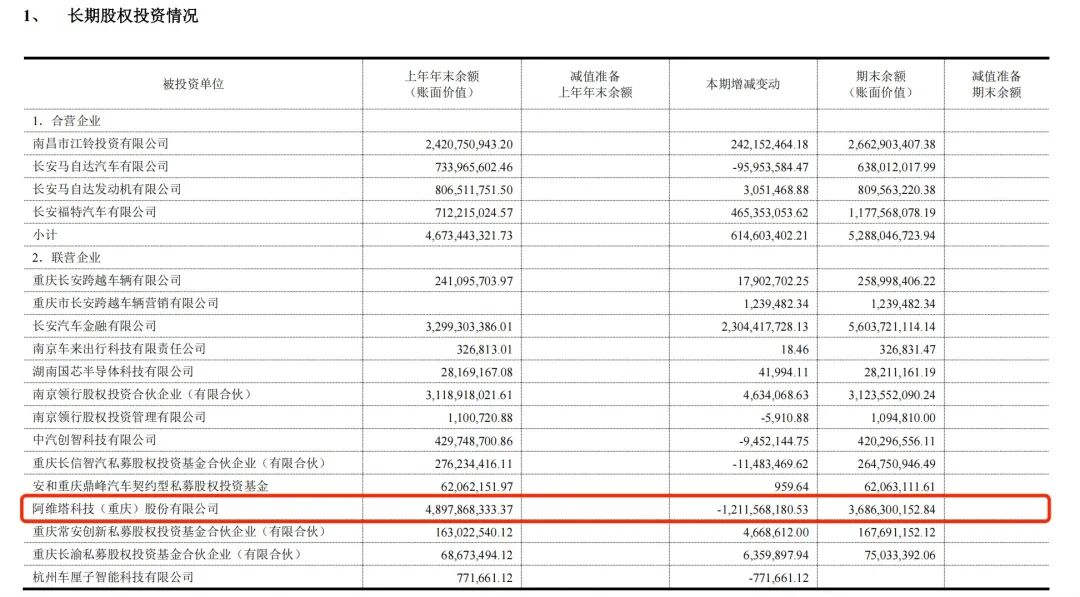The width and height of the screenshot is (1080, 597).
Task: Click the highlighted 阿维塔科技（重庆）股份有限公司 cell
Action: 125,509
